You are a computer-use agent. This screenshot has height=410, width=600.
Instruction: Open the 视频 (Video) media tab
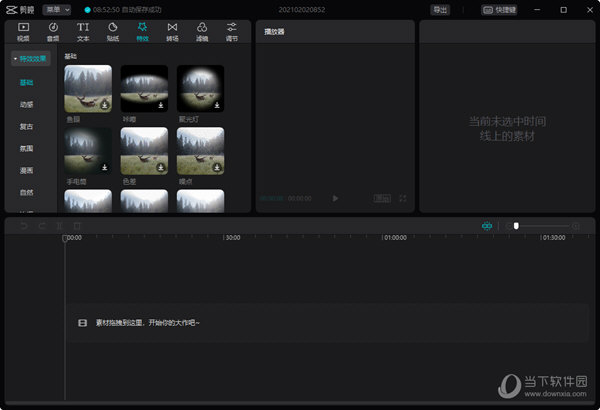tap(22, 30)
